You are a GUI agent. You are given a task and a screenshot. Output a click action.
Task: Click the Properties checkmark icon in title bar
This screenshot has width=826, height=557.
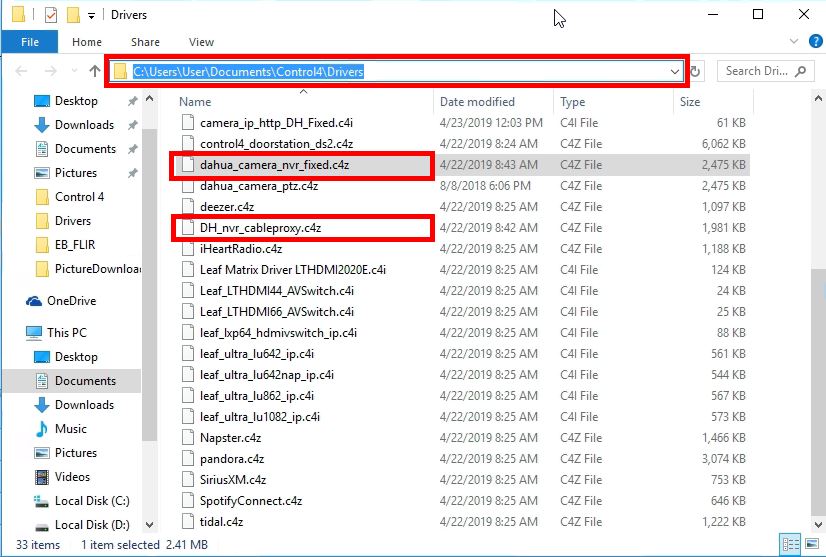pos(51,15)
